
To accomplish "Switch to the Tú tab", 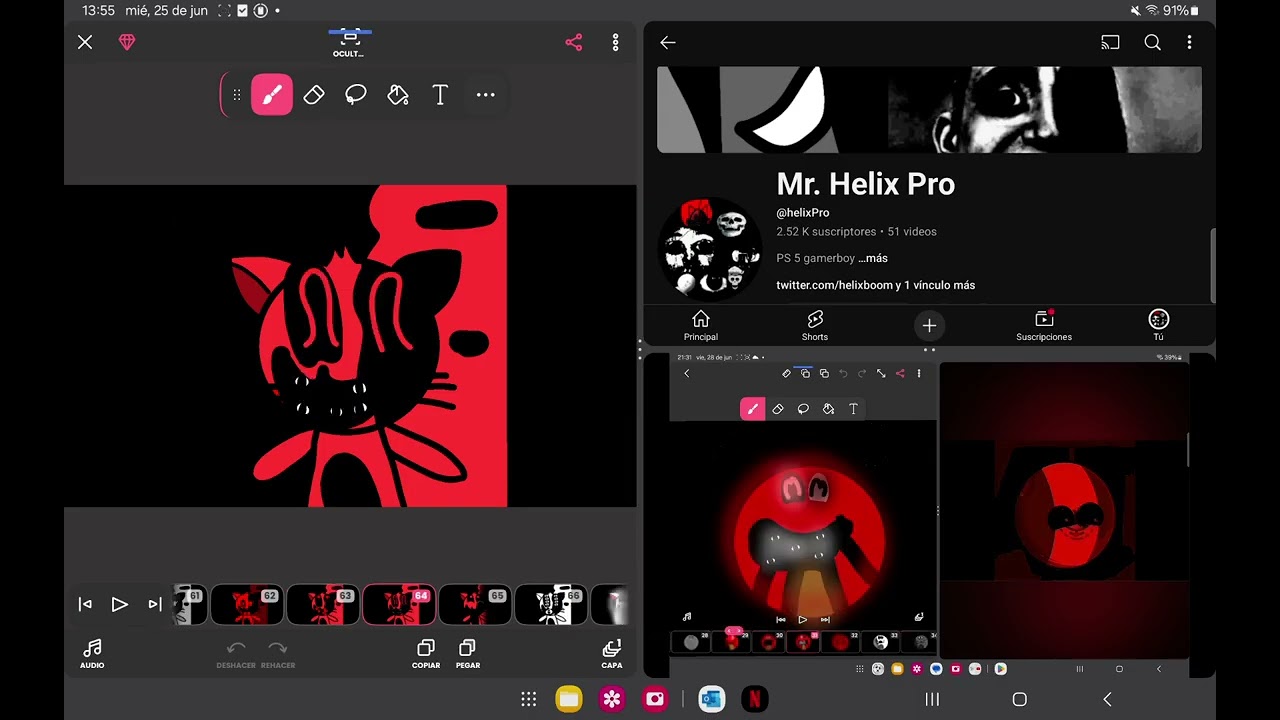I will point(1159,325).
